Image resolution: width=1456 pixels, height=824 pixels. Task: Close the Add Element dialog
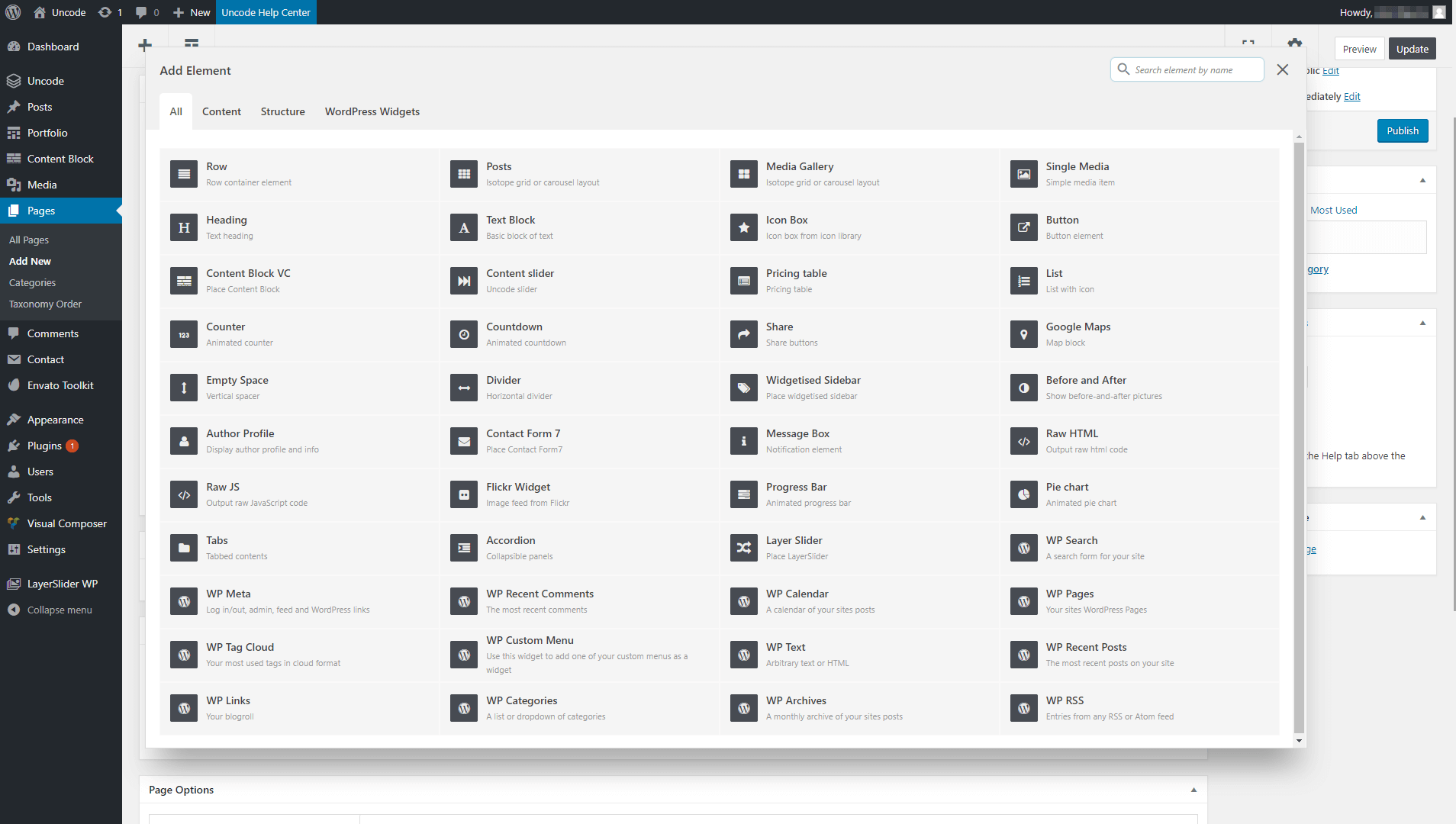pos(1283,69)
